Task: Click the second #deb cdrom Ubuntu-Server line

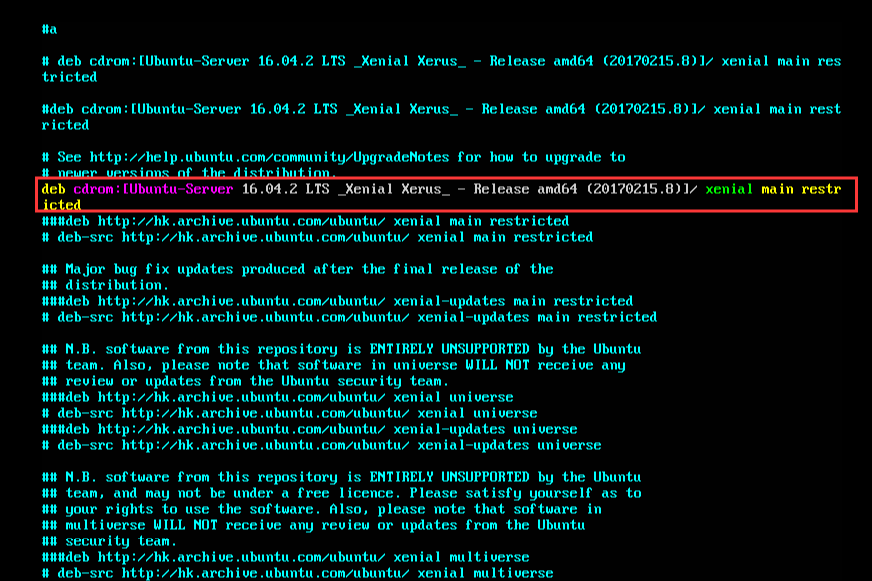Action: click(x=300, y=109)
